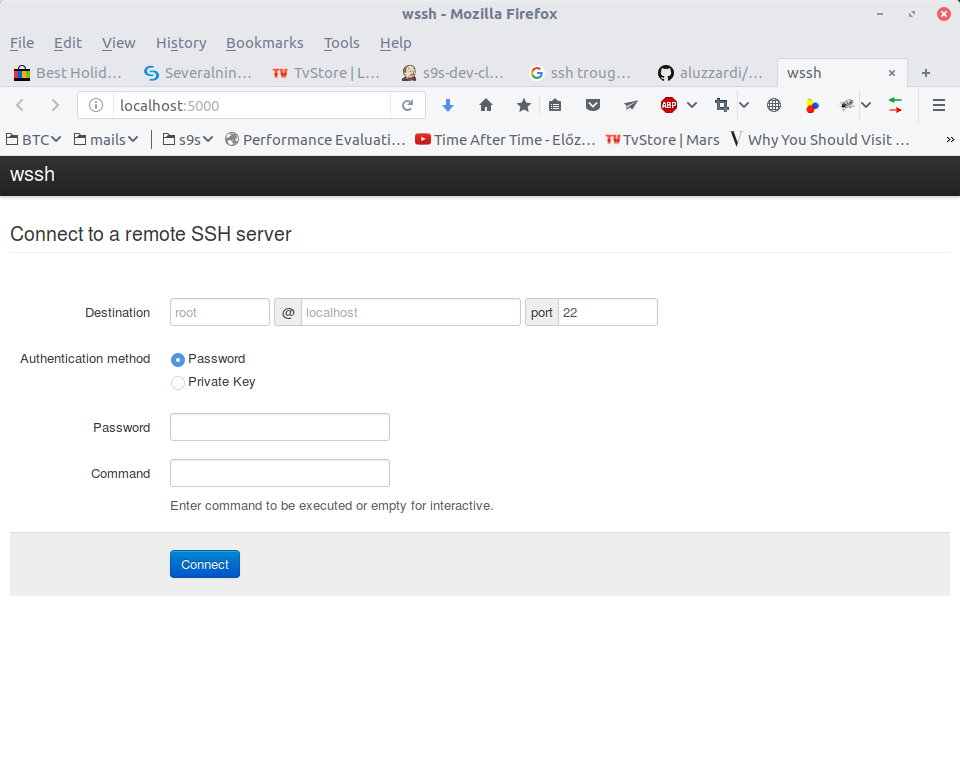The height and width of the screenshot is (766, 960).
Task: Click the Command input field
Action: (280, 473)
